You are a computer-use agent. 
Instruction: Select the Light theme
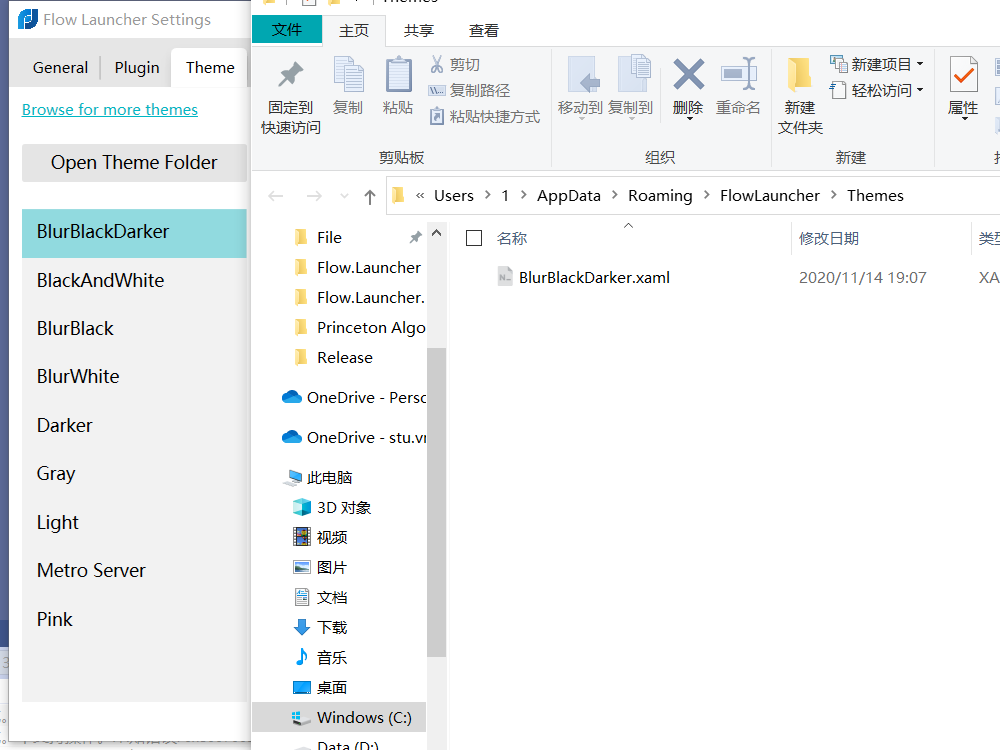134,522
